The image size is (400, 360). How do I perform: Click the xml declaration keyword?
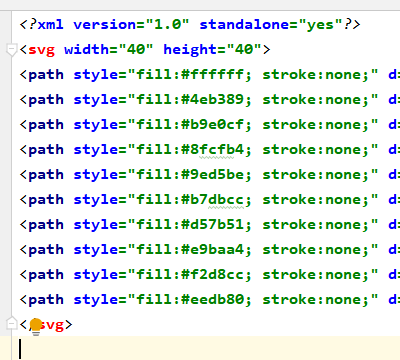pos(51,25)
